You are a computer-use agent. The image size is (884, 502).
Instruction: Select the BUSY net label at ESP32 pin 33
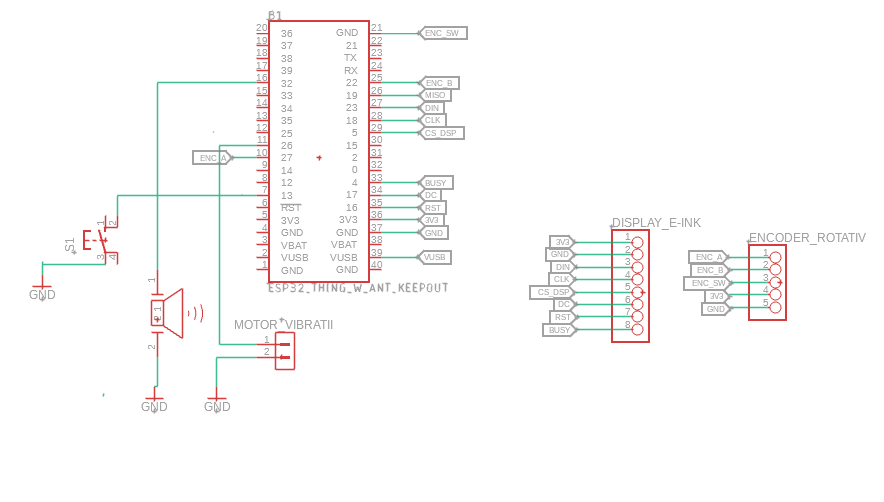435,183
